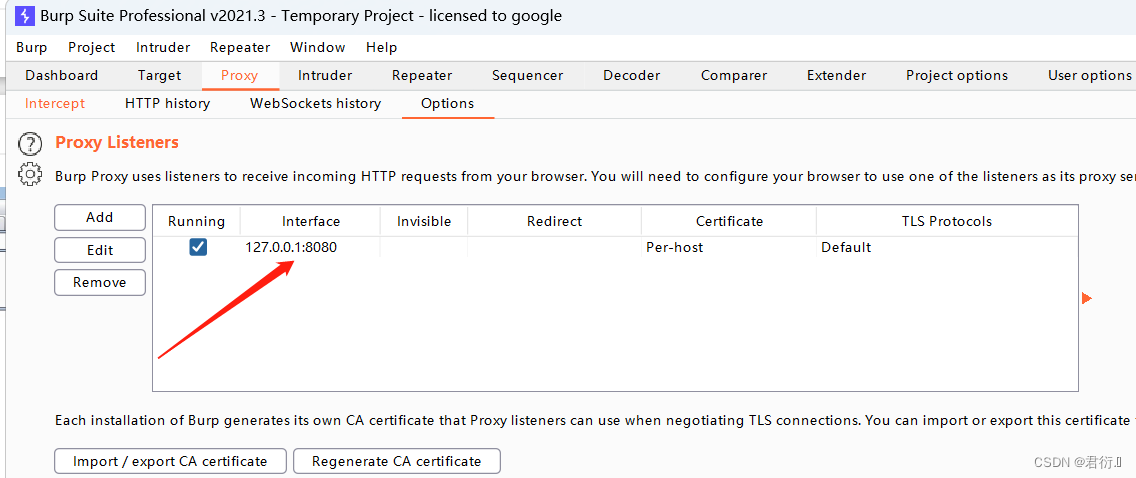Sort by the Interface column header

coord(311,222)
